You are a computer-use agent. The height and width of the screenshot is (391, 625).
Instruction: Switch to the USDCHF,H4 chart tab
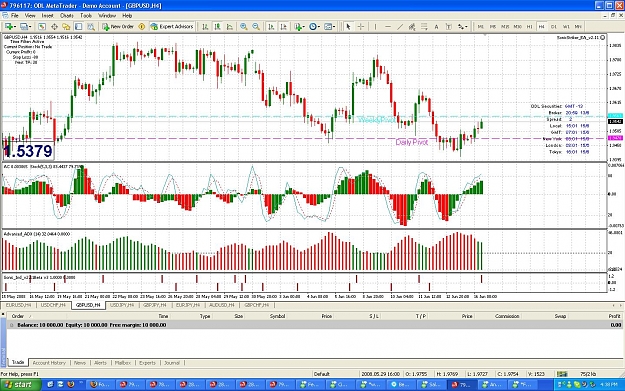pyautogui.click(x=53, y=305)
